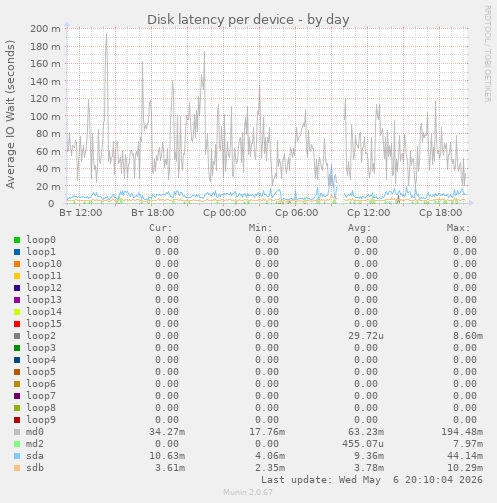Click md2 max value 7.97m
This screenshot has width=497, height=503.
point(468,444)
